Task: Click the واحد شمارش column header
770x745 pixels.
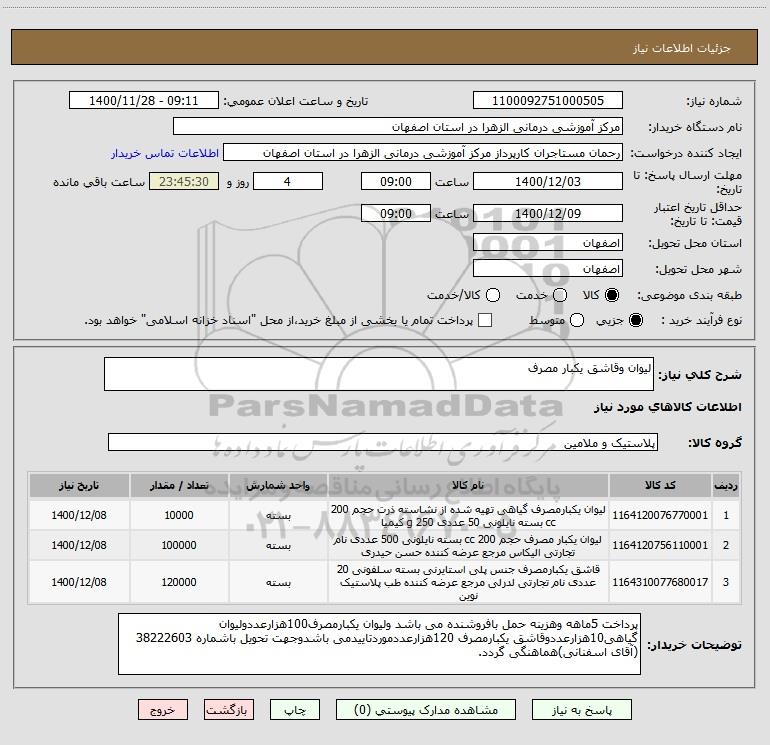Action: click(x=278, y=485)
